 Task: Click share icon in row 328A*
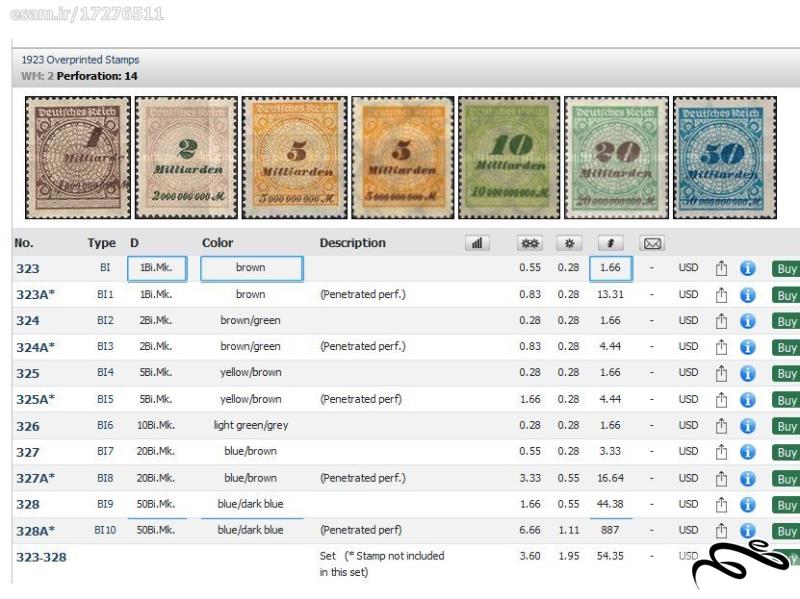[x=721, y=531]
